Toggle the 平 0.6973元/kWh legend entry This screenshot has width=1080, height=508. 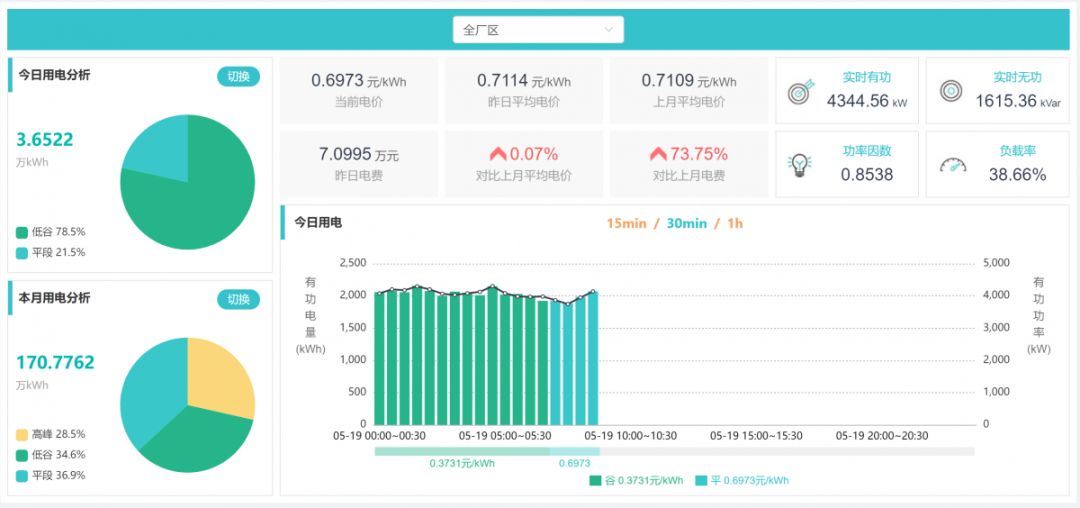742,480
